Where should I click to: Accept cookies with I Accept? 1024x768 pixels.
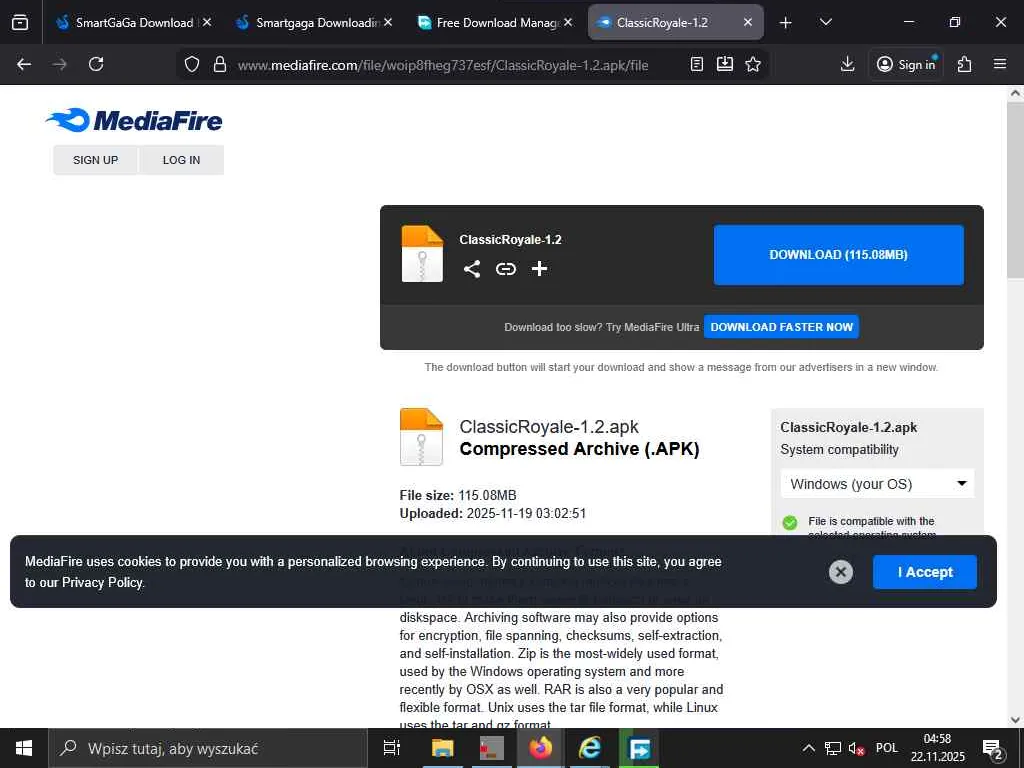925,572
